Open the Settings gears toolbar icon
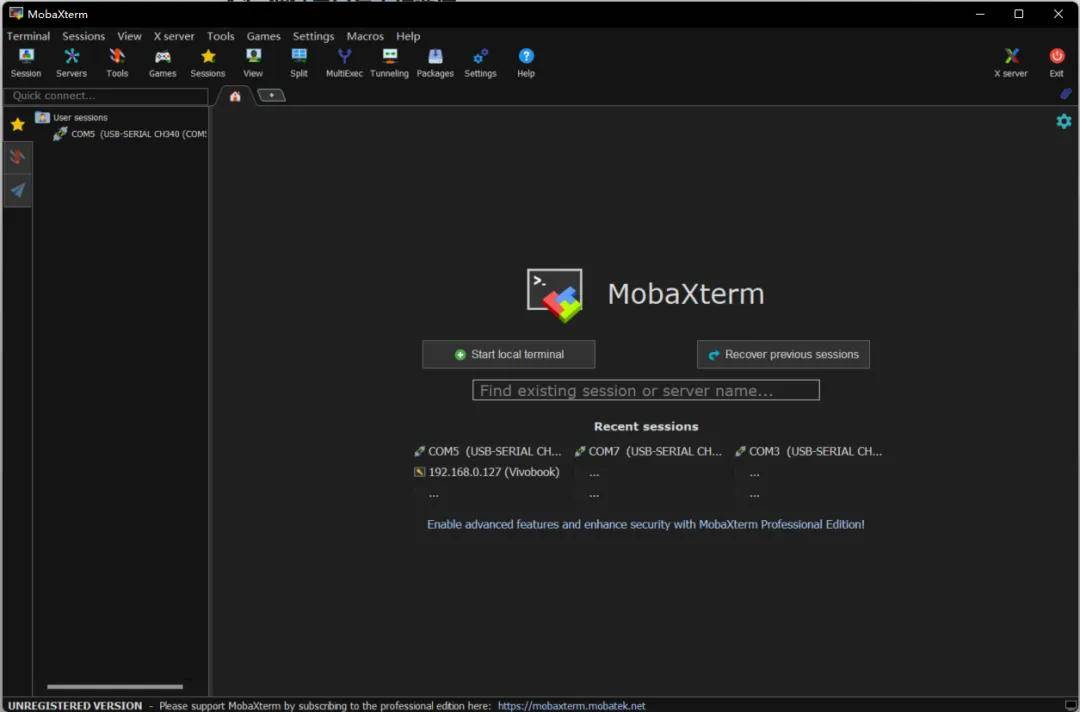 tap(480, 63)
